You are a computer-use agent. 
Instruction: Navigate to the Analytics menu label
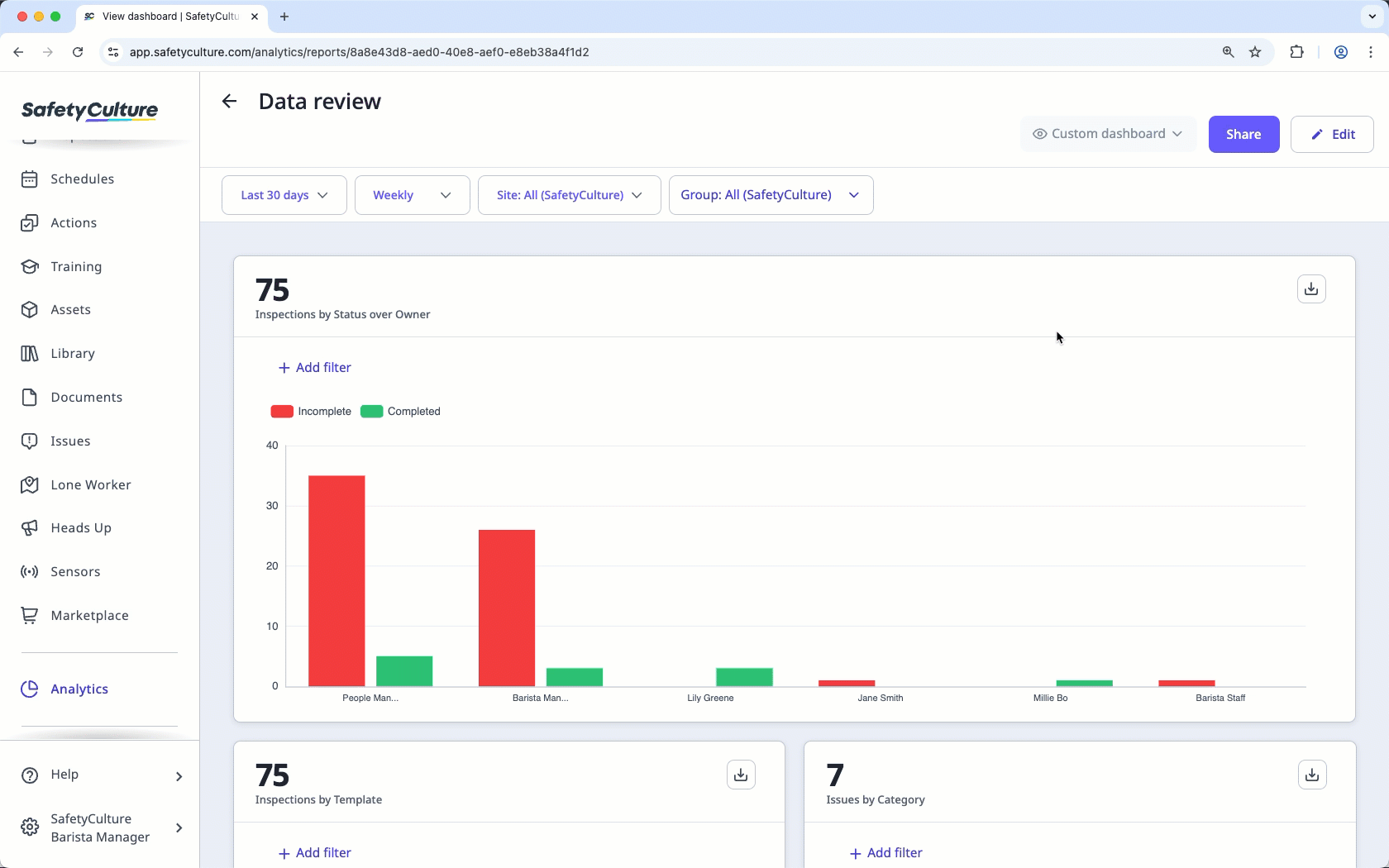pos(79,689)
